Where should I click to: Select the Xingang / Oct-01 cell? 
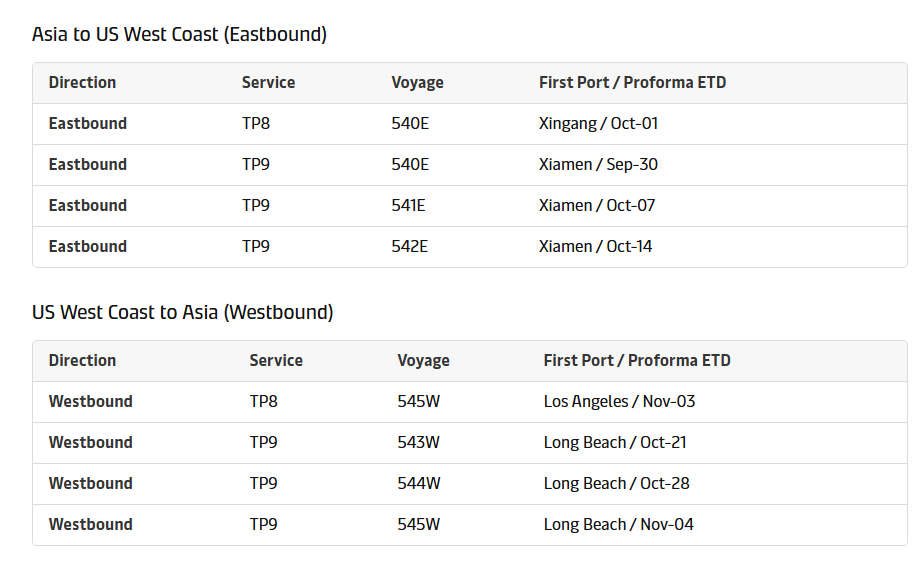pos(598,124)
